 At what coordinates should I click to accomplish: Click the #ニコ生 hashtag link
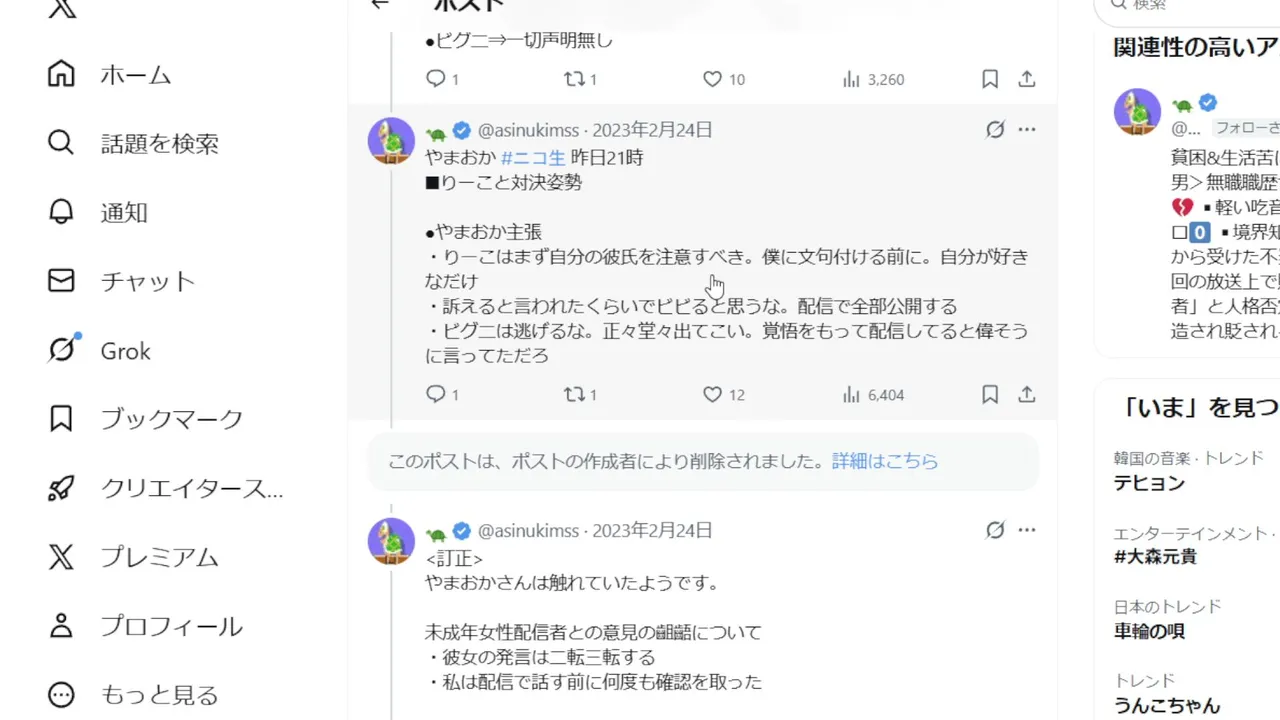click(533, 157)
